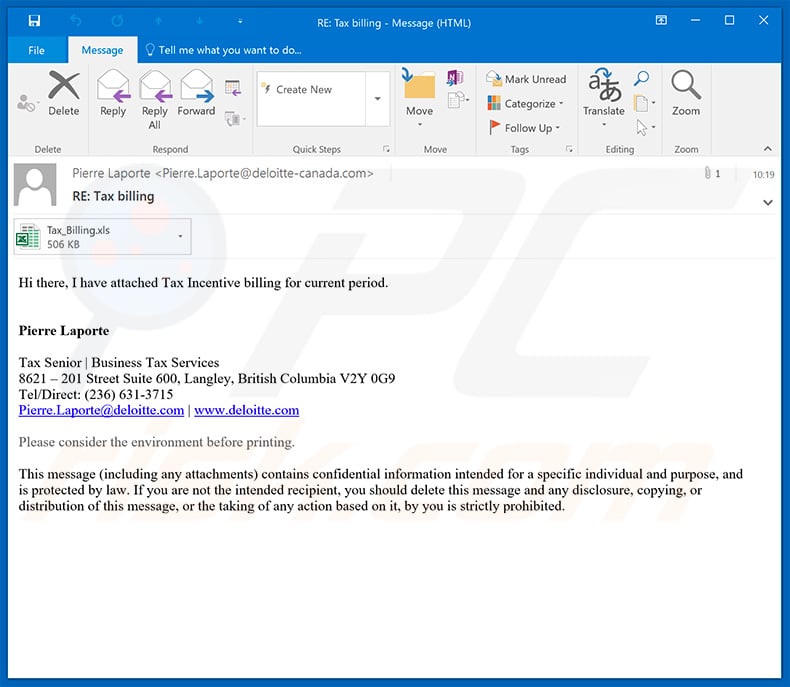Image resolution: width=790 pixels, height=687 pixels.
Task: Click the sender avatar picture
Action: pyautogui.click(x=35, y=185)
